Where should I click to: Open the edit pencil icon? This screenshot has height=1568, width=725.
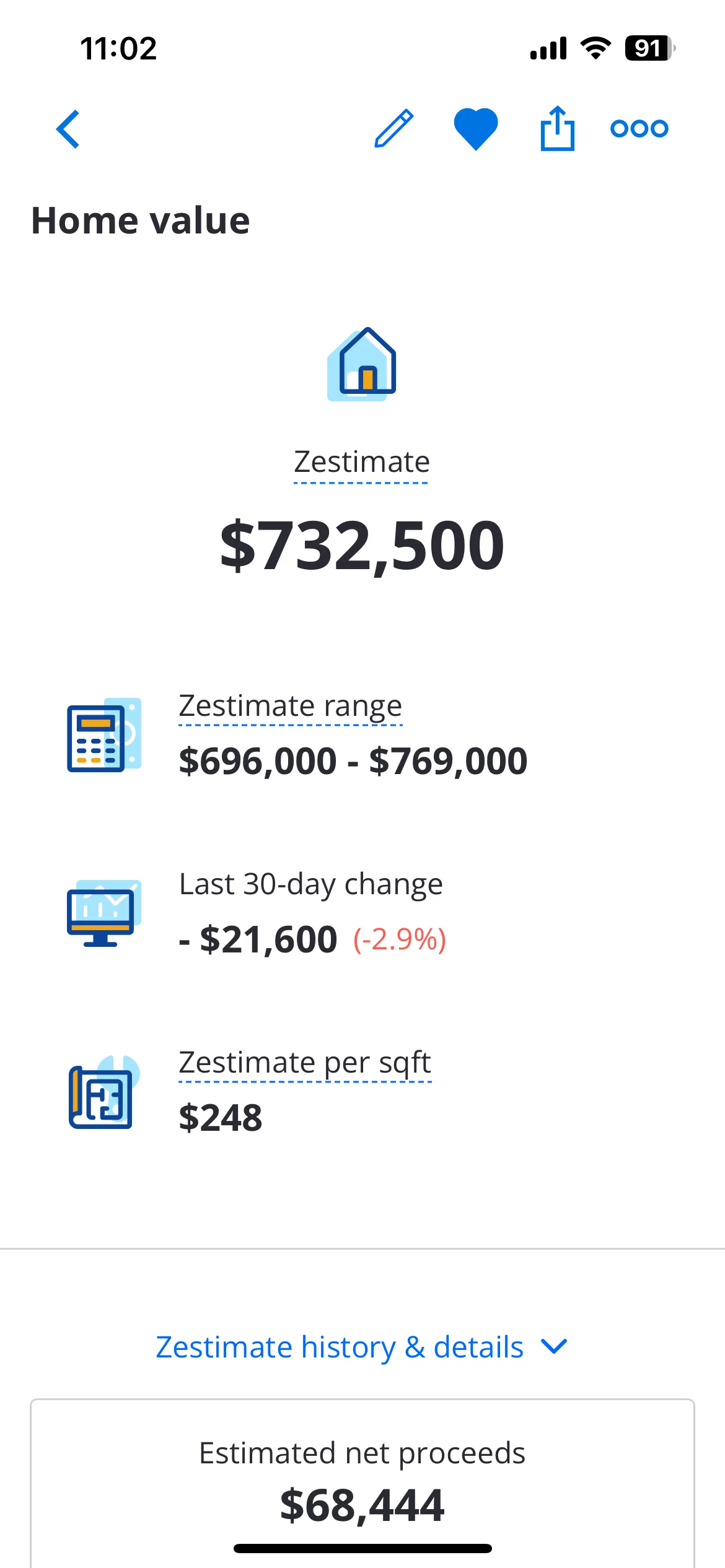(394, 128)
